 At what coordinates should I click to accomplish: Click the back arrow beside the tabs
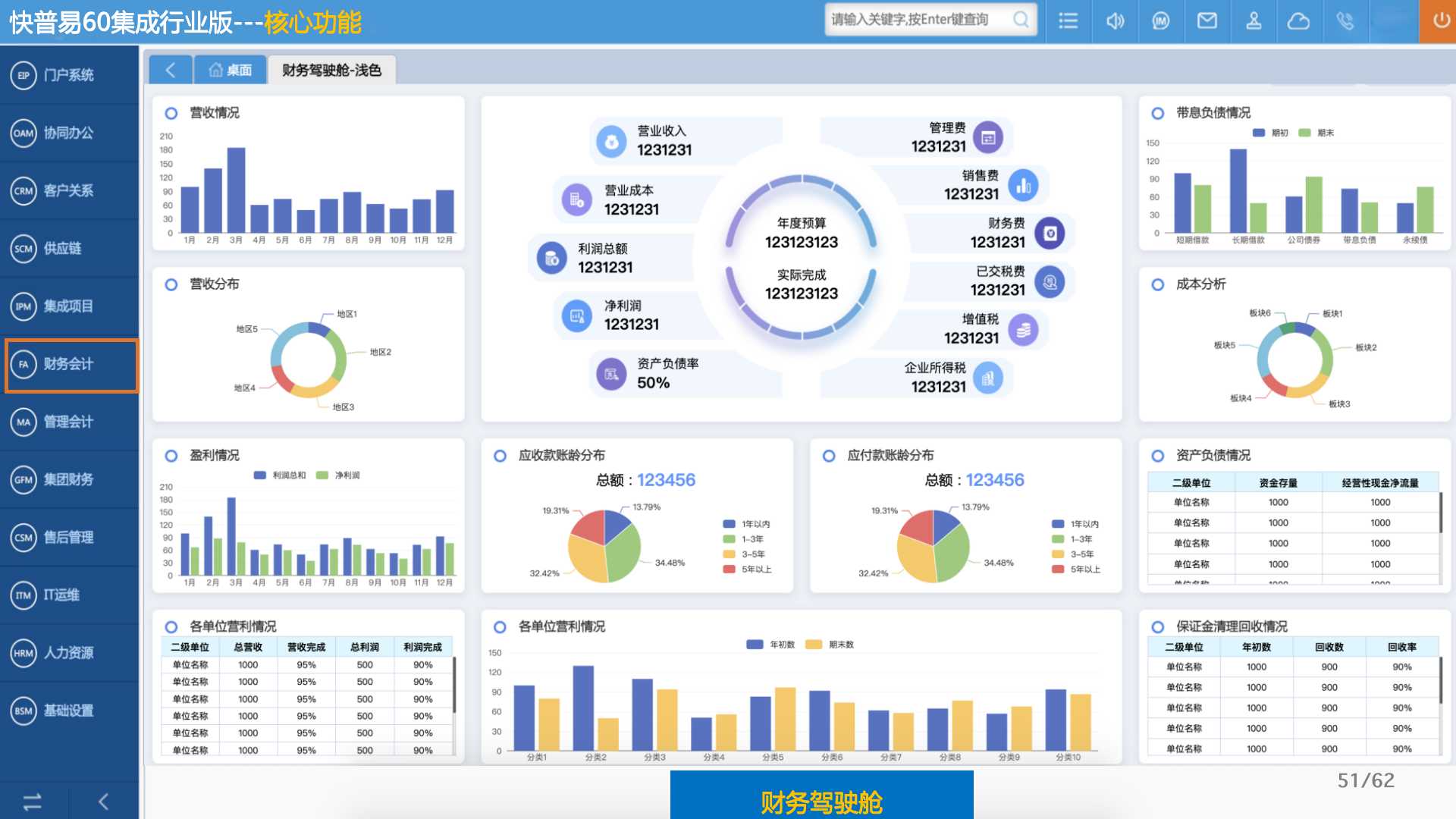[x=171, y=70]
